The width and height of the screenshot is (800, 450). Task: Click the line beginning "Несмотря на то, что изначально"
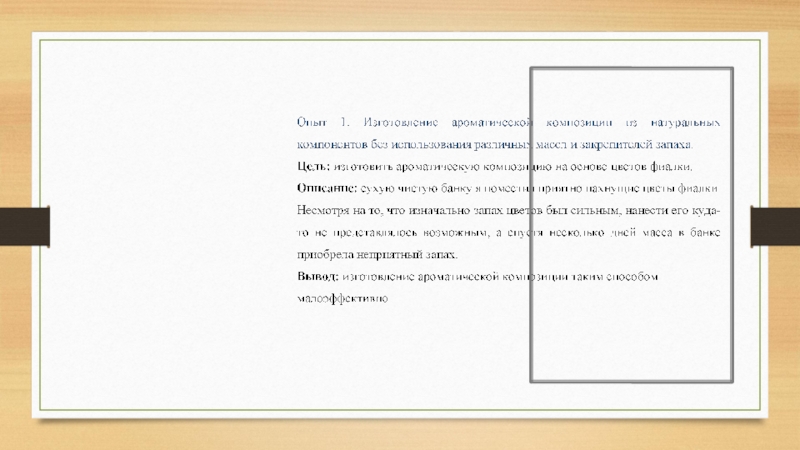click(x=508, y=210)
